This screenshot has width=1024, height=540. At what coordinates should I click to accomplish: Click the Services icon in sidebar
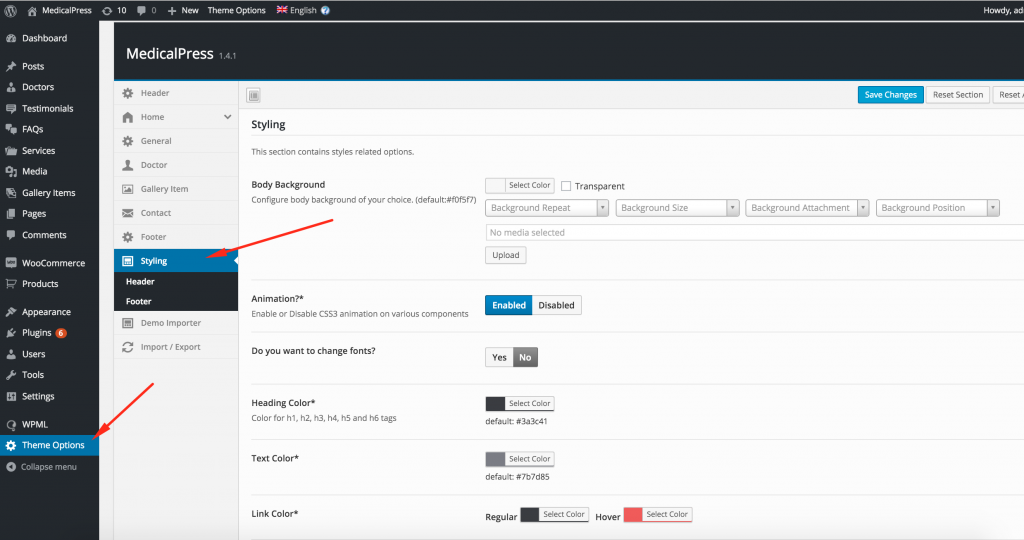11,151
